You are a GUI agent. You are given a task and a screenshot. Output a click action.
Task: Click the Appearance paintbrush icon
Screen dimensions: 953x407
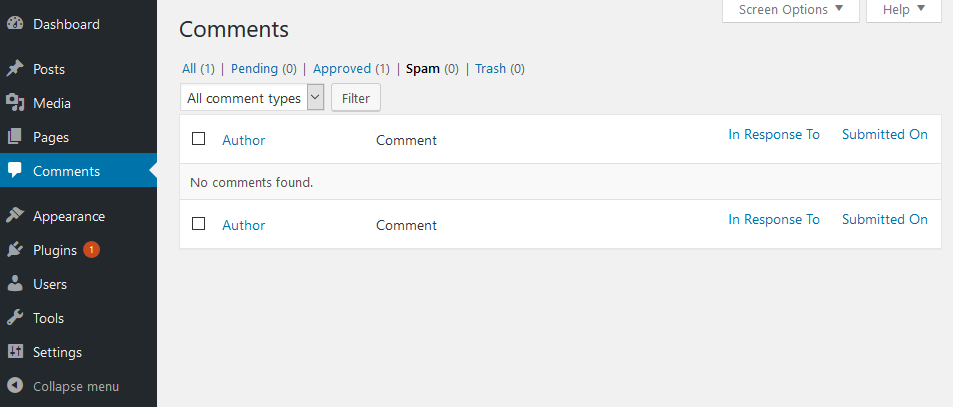click(15, 216)
